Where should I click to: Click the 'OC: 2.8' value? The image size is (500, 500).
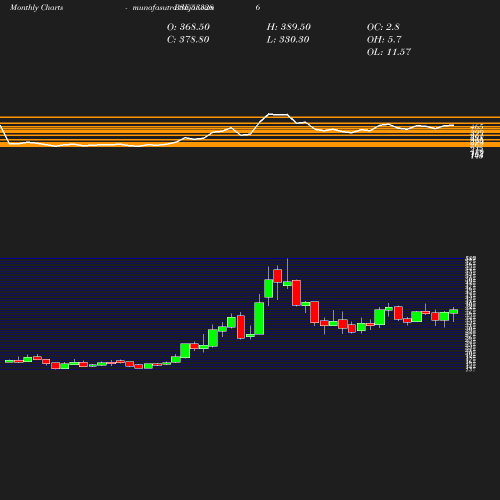[x=383, y=27]
